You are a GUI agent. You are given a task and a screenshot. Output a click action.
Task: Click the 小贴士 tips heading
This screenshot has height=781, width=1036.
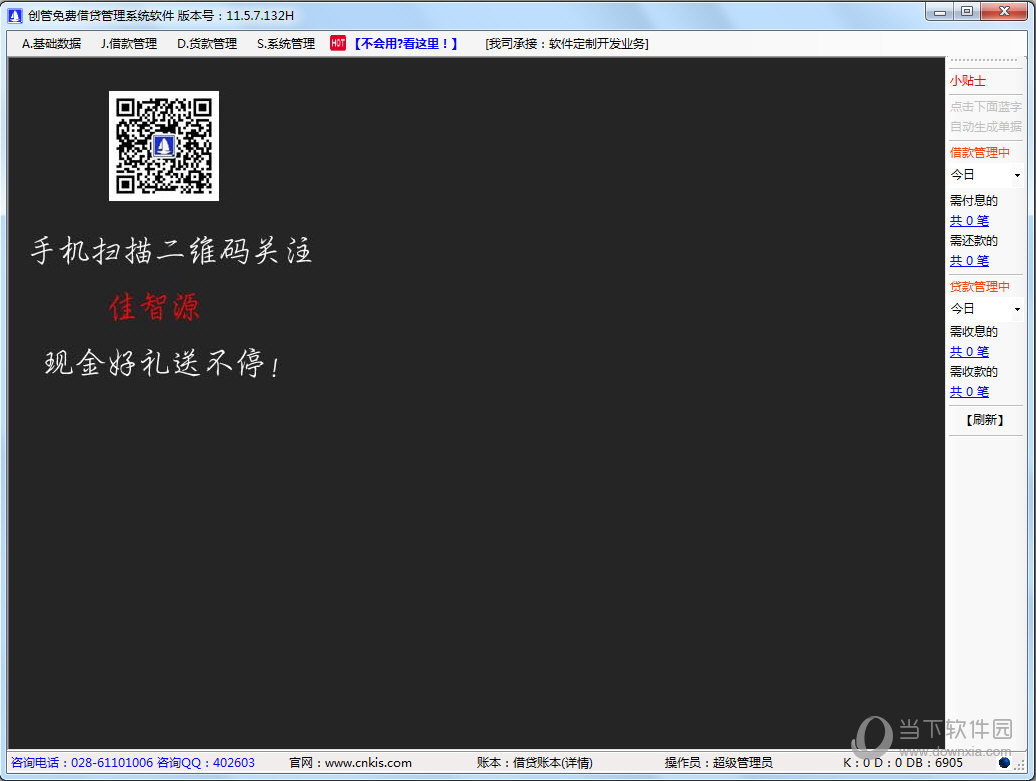968,81
